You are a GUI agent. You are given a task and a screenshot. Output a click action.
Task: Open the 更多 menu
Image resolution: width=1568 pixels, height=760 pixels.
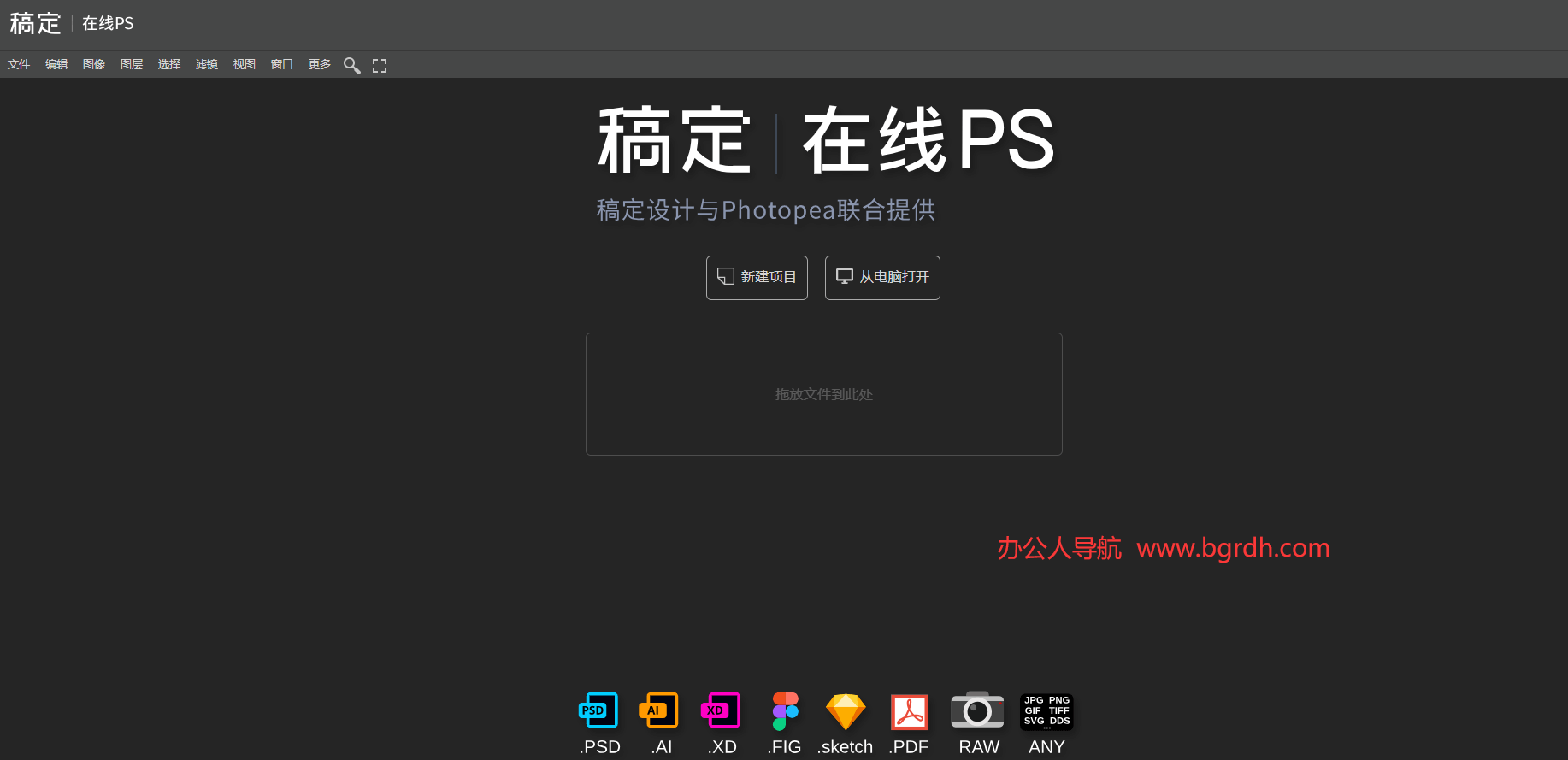320,65
